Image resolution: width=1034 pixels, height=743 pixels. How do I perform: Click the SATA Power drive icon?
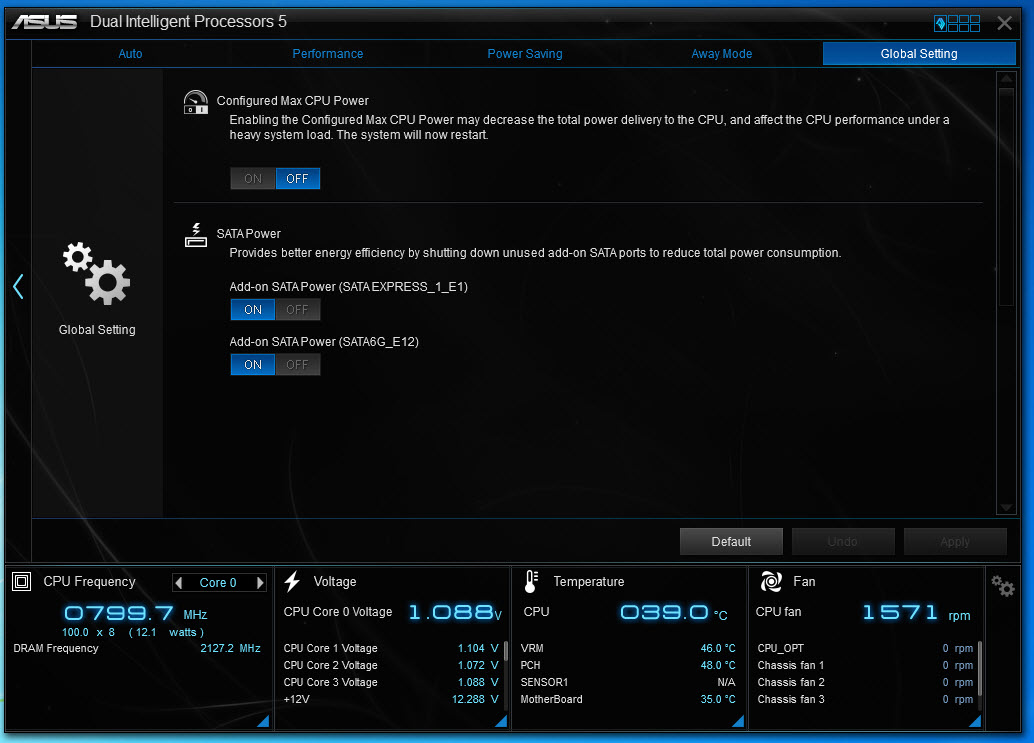click(196, 235)
